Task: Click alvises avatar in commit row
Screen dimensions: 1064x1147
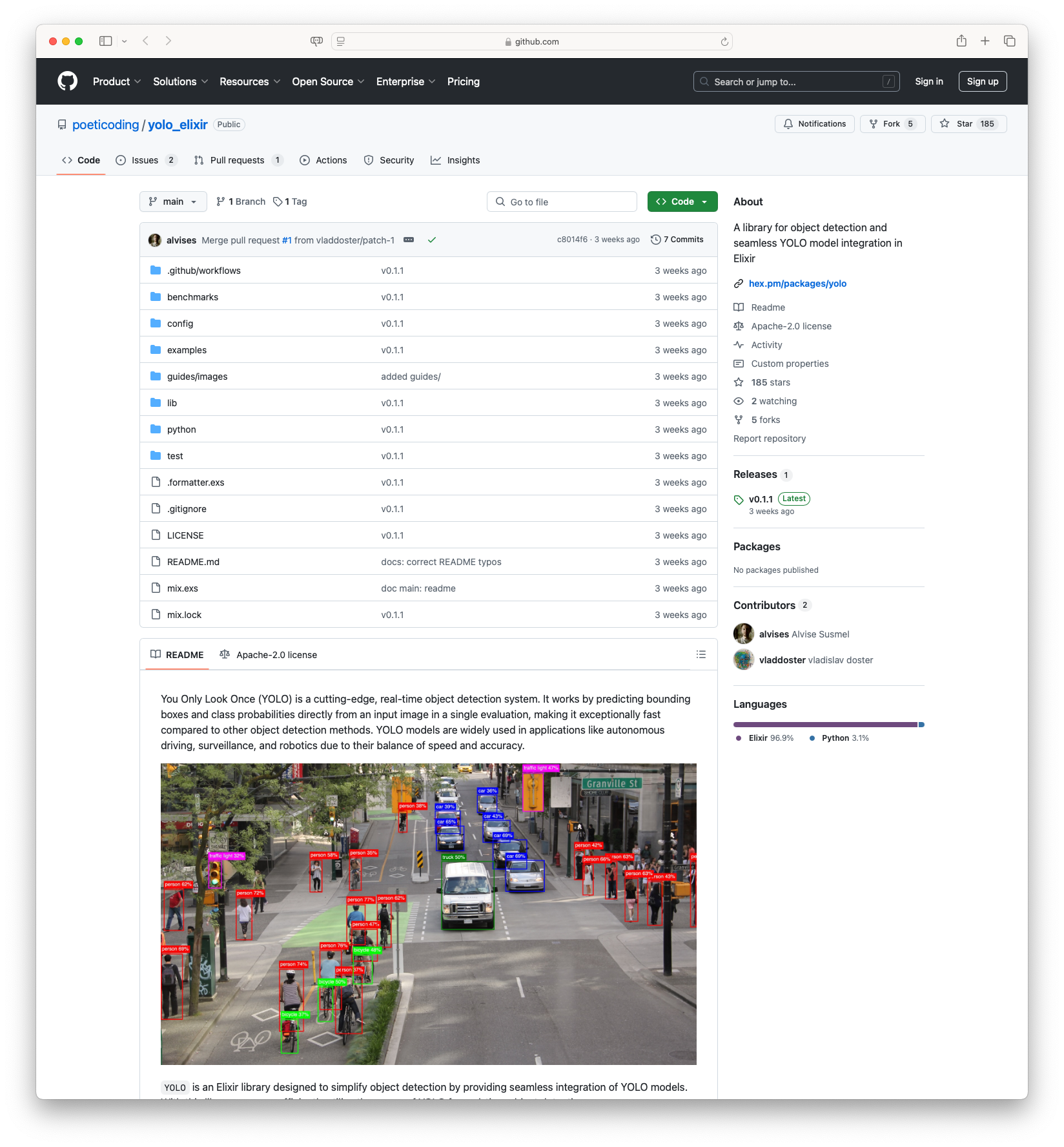Action: tap(155, 240)
